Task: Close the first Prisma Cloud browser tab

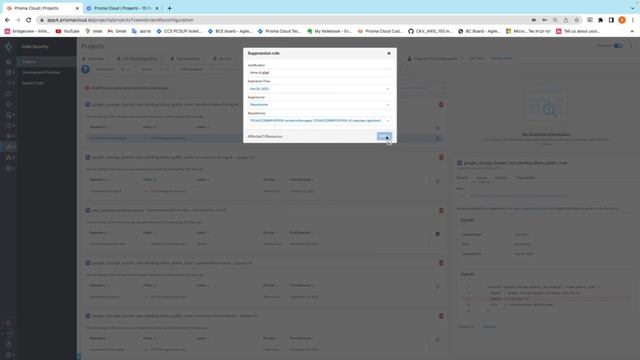Action: pos(77,8)
